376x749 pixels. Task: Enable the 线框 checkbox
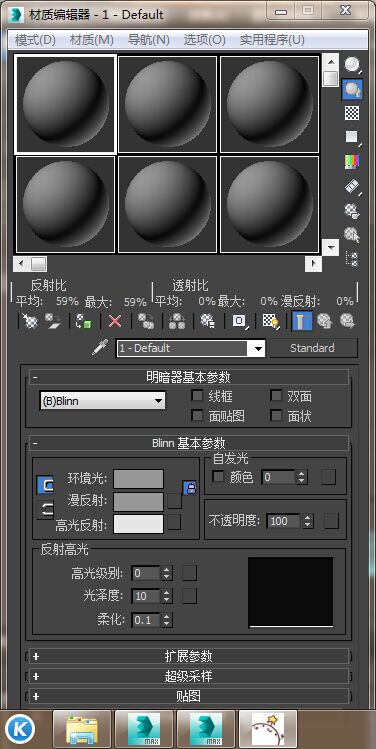196,396
